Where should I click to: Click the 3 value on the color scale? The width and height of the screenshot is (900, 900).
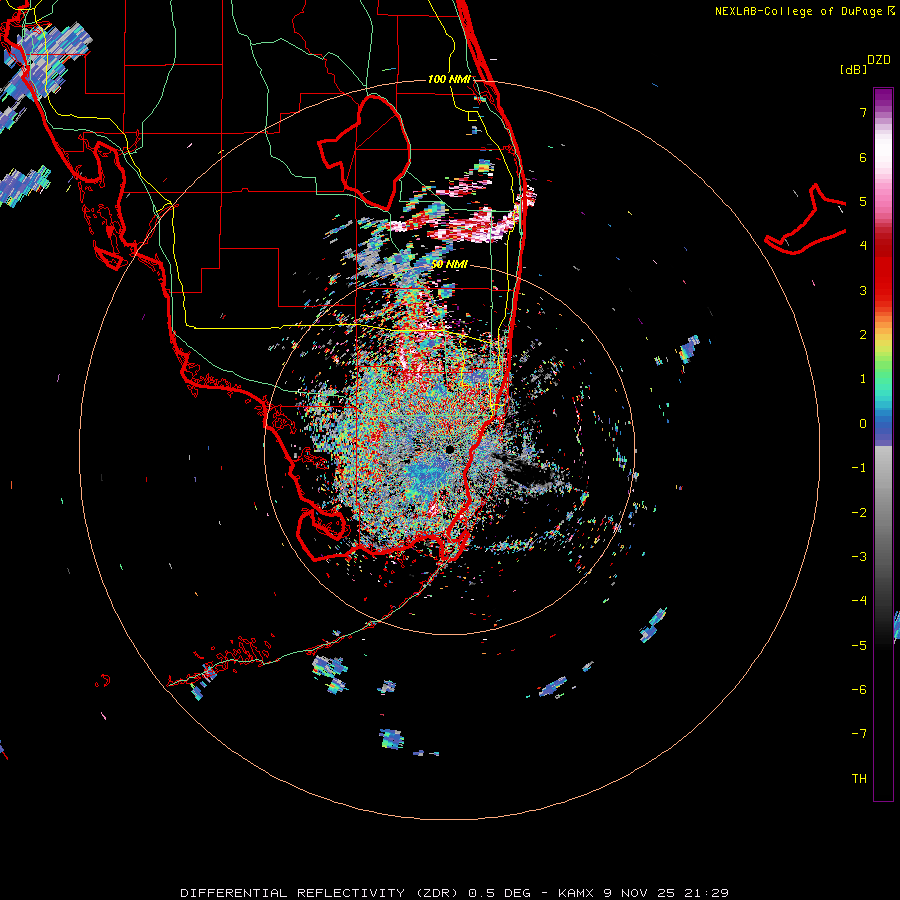[x=863, y=290]
